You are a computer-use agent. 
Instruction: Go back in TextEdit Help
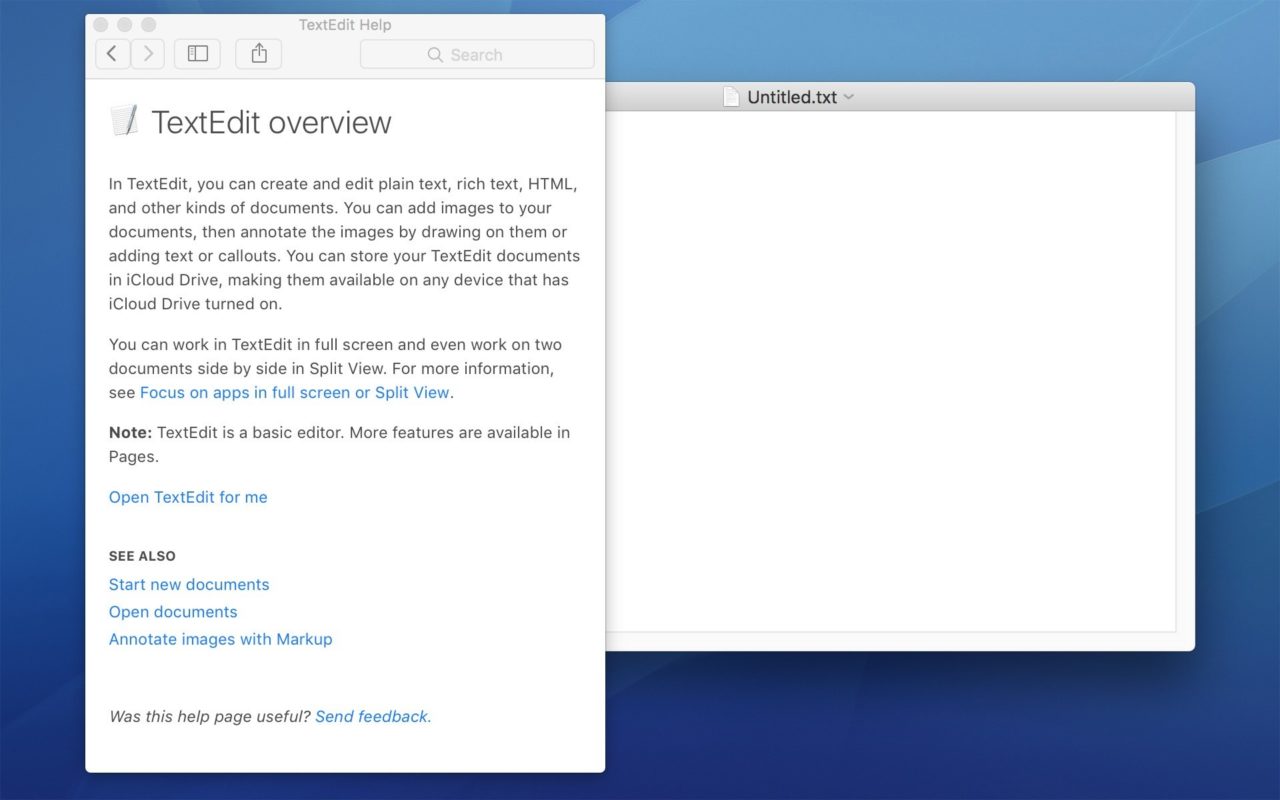click(112, 54)
